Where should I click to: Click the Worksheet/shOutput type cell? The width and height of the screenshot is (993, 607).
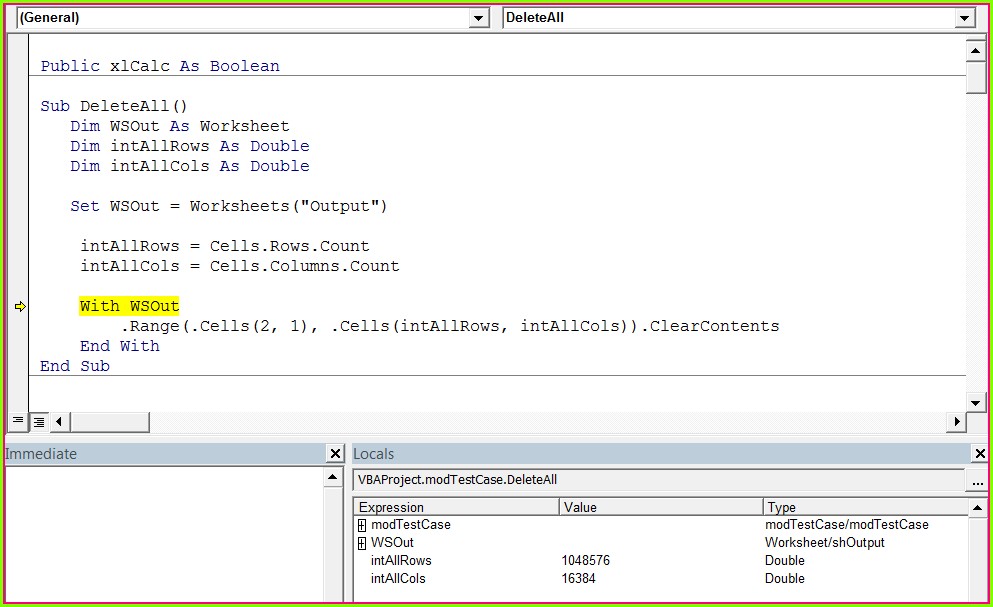[x=825, y=543]
